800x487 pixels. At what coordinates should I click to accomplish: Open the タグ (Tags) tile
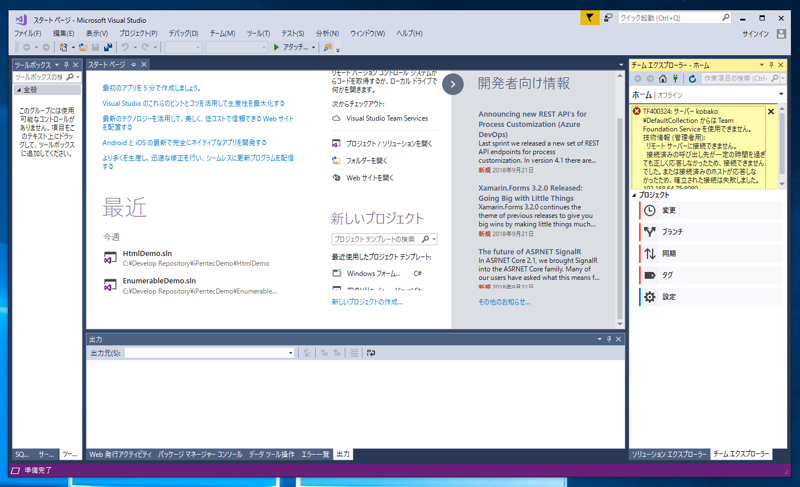coord(710,275)
